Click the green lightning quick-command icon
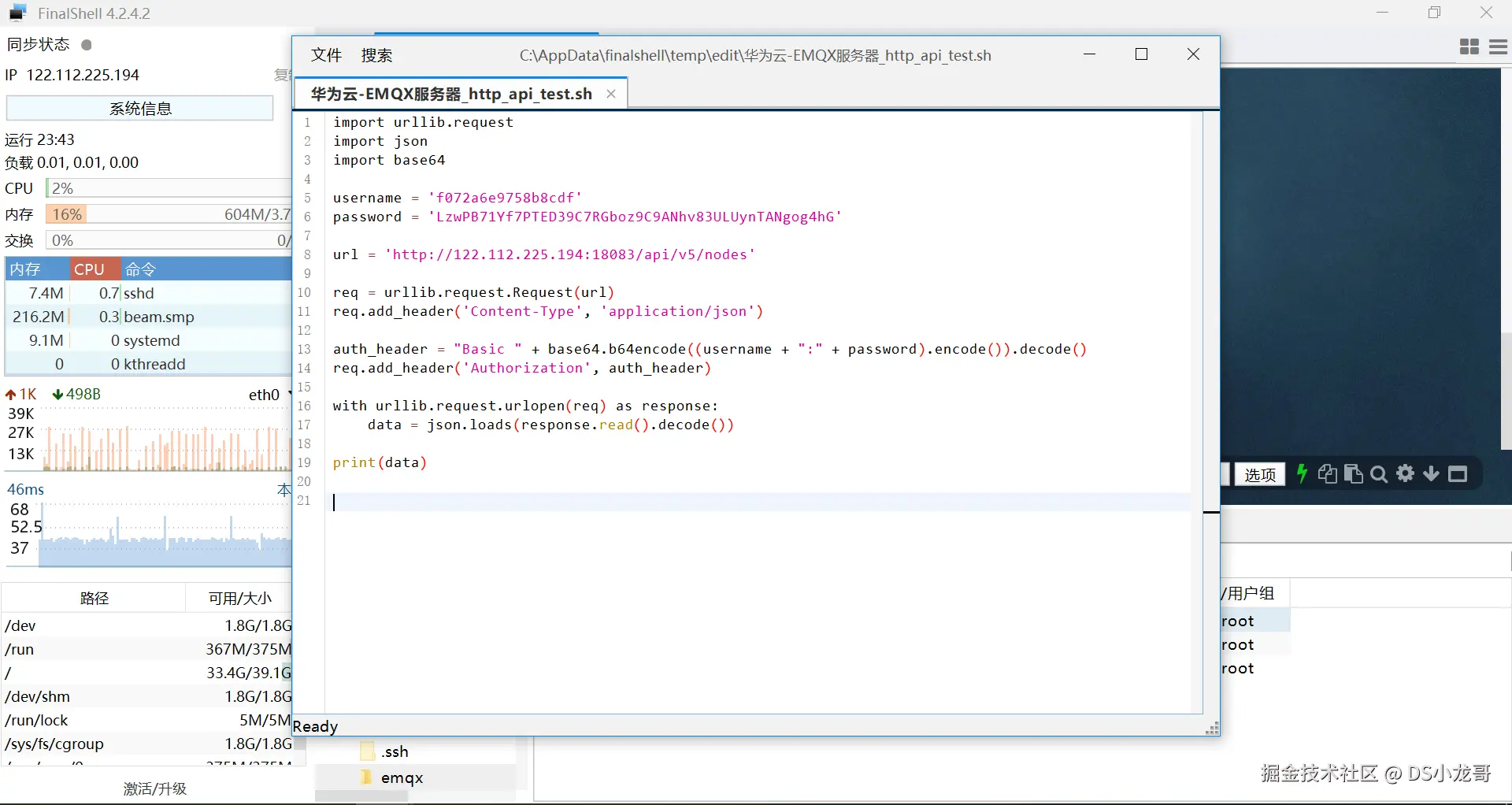Image resolution: width=1512 pixels, height=805 pixels. pyautogui.click(x=1302, y=473)
